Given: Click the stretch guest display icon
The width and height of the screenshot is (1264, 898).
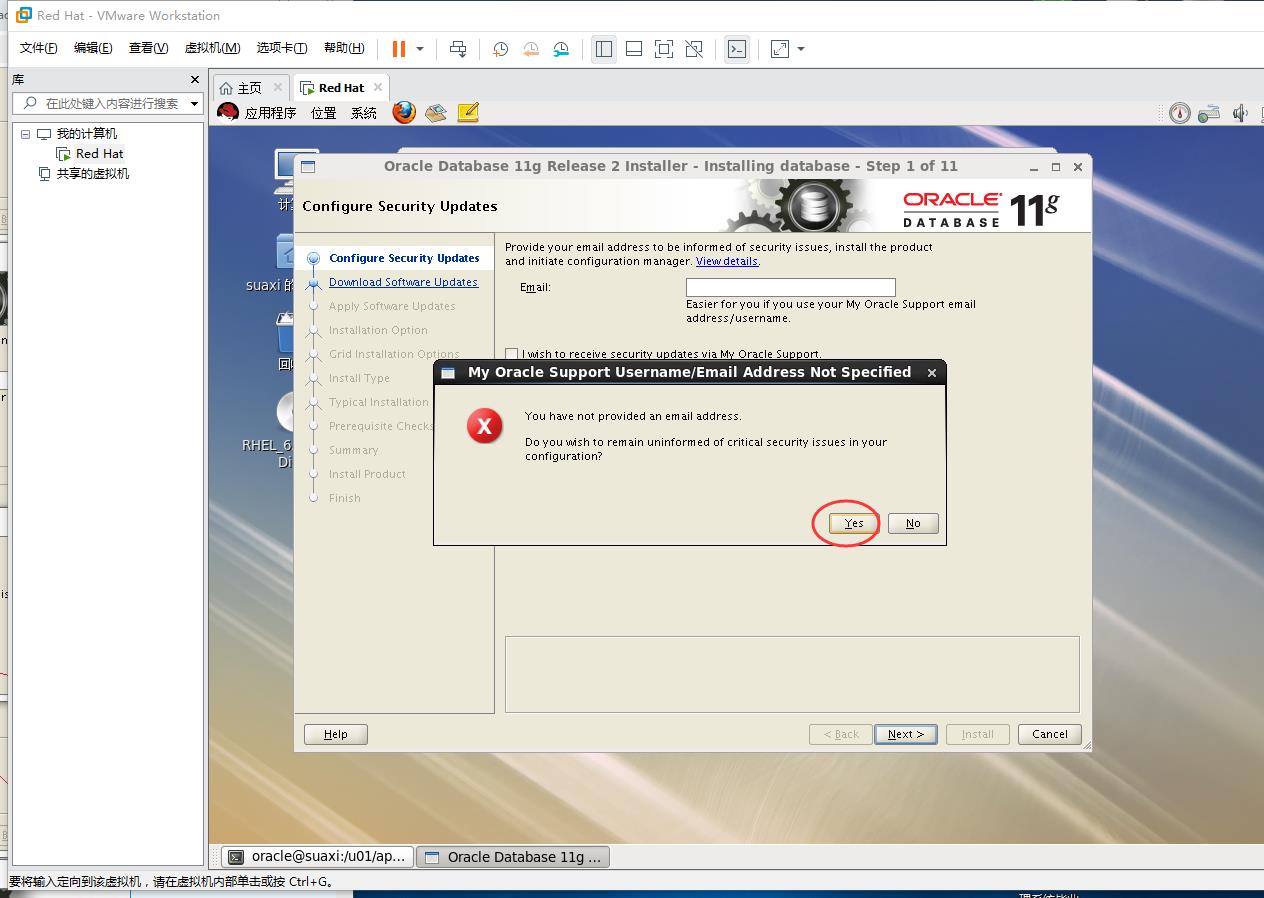Looking at the screenshot, I should (780, 49).
